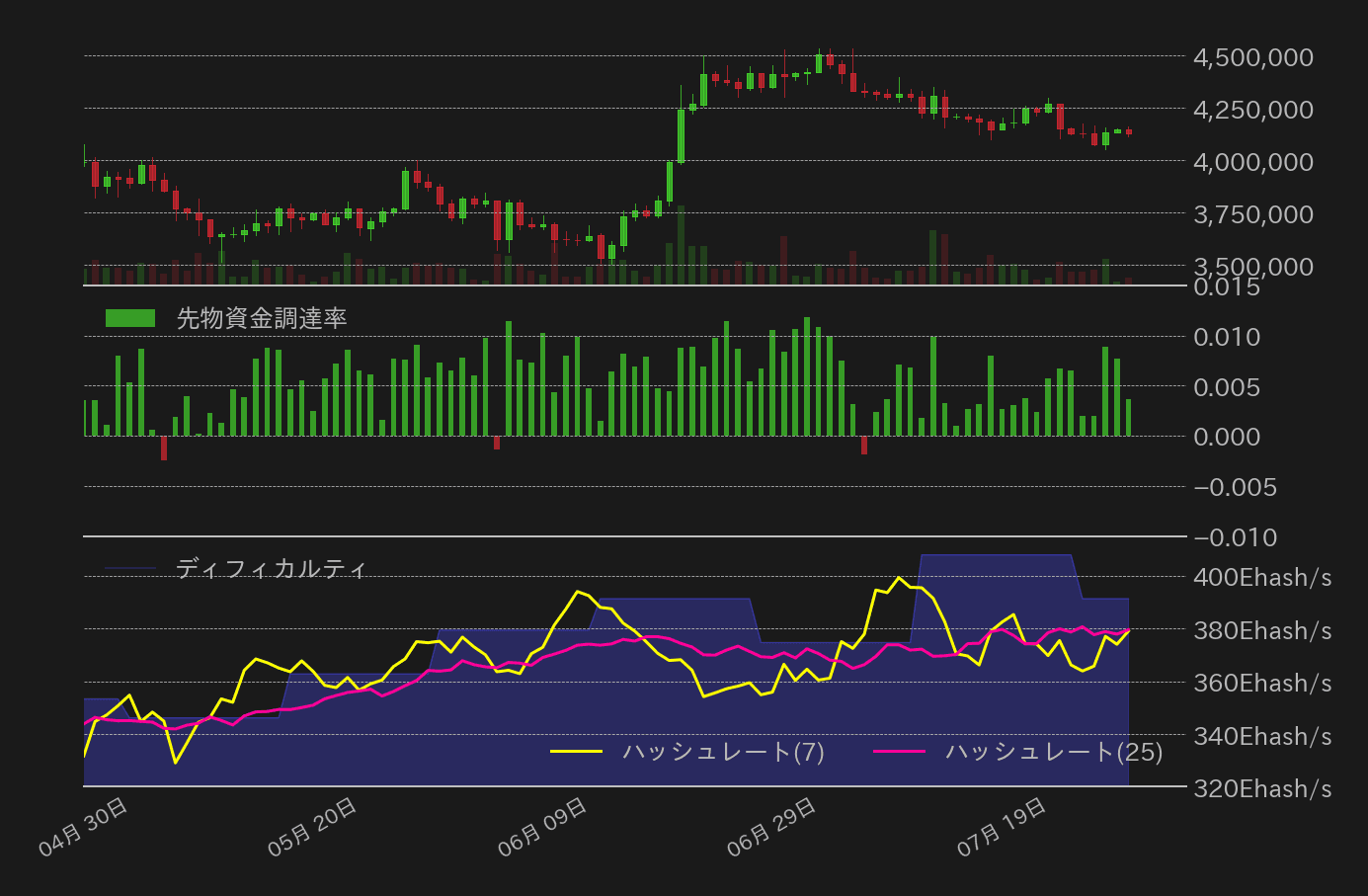Hide the ハッシュレート(7) series via legend text
Image resolution: width=1368 pixels, height=896 pixels.
[x=723, y=752]
